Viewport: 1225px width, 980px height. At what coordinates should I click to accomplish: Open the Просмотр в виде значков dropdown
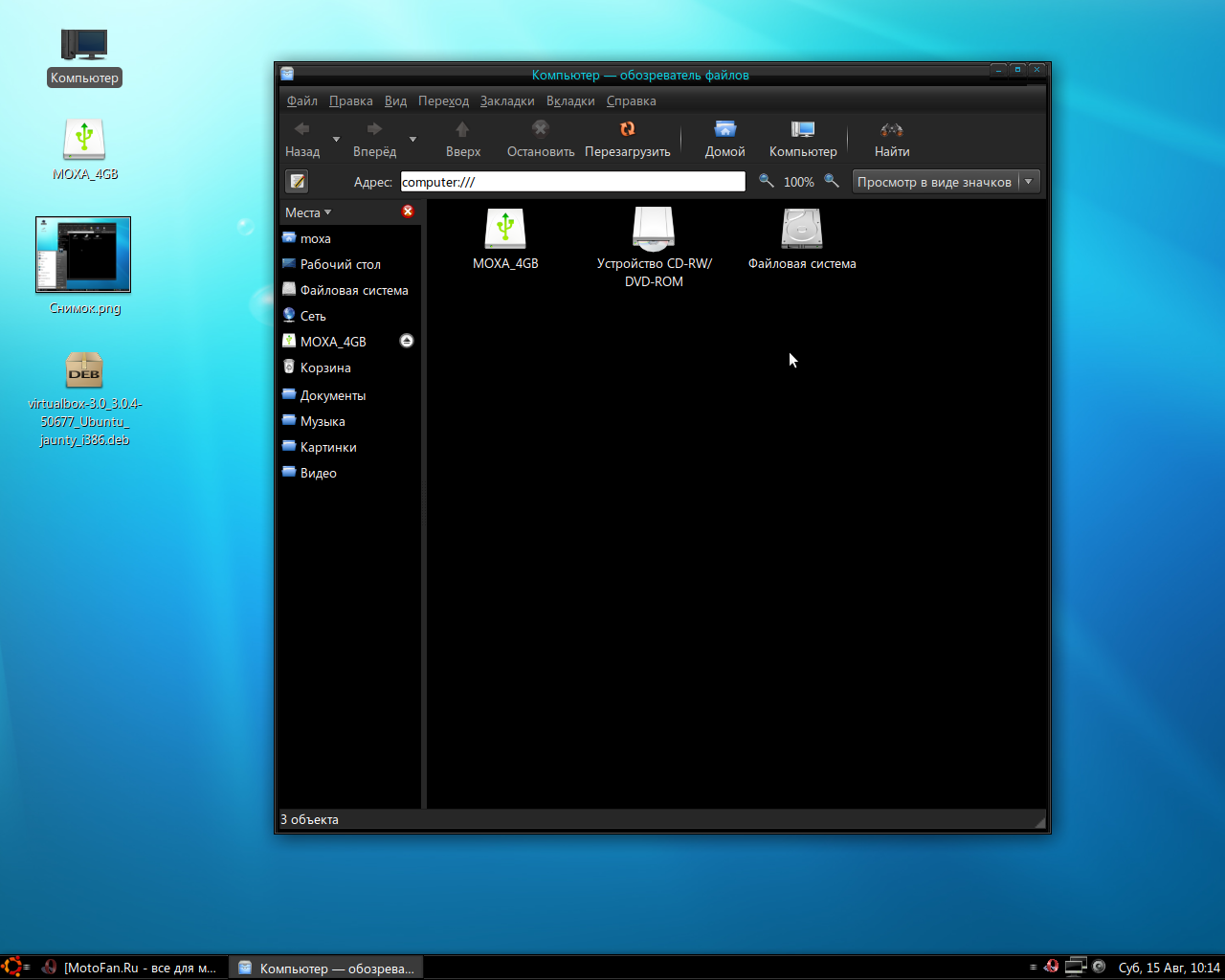tap(946, 182)
